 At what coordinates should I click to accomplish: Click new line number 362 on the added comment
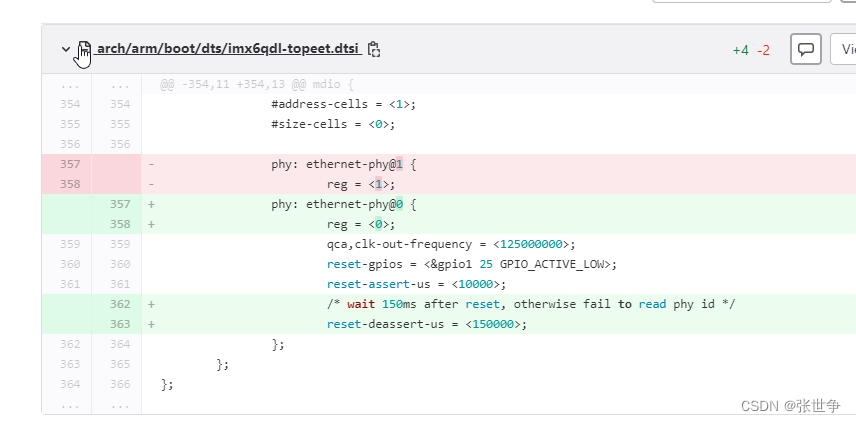[x=120, y=304]
